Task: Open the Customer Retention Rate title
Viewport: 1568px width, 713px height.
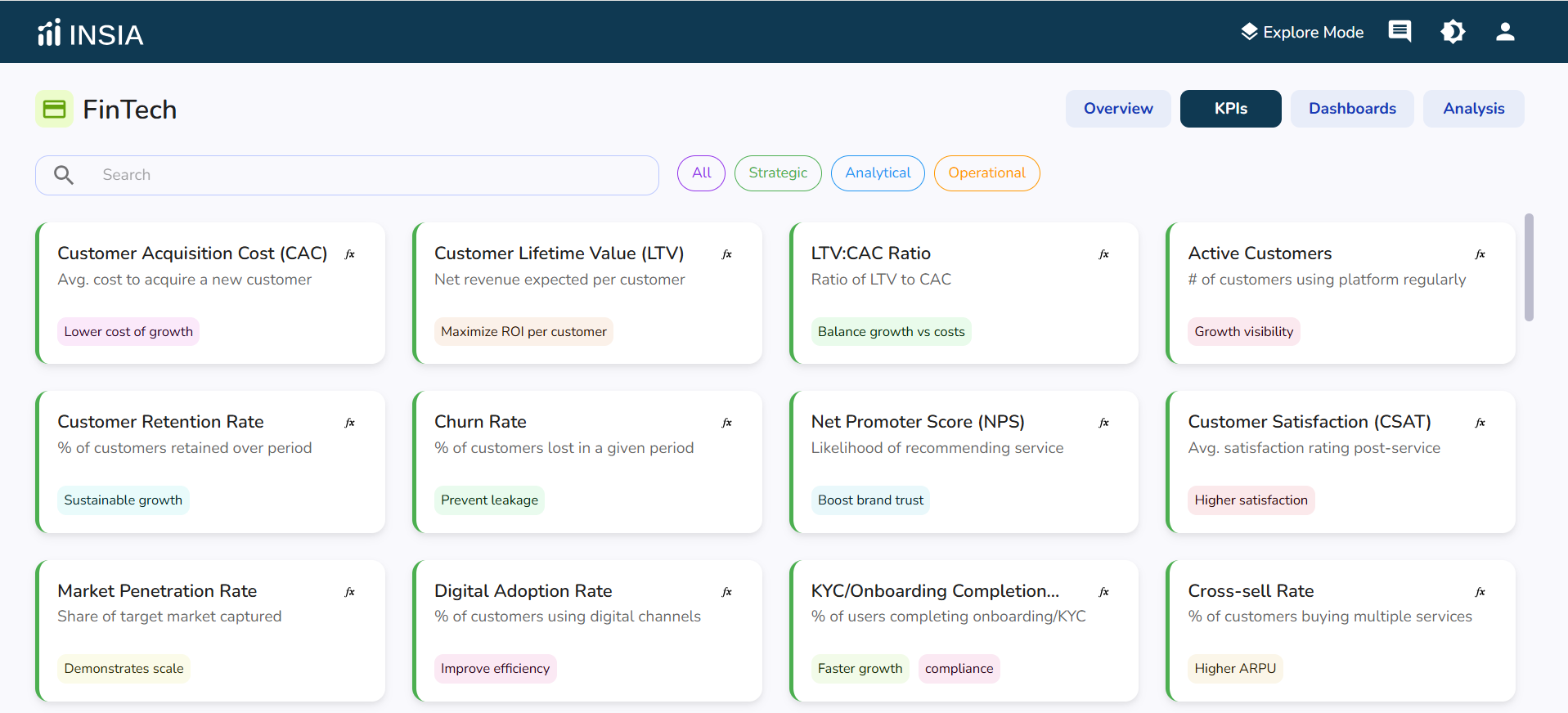Action: pos(160,422)
